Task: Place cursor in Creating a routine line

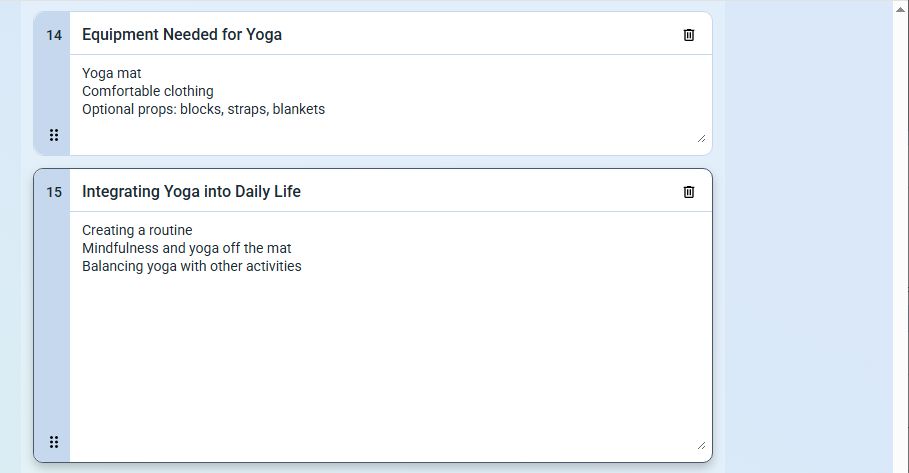Action: coord(137,231)
